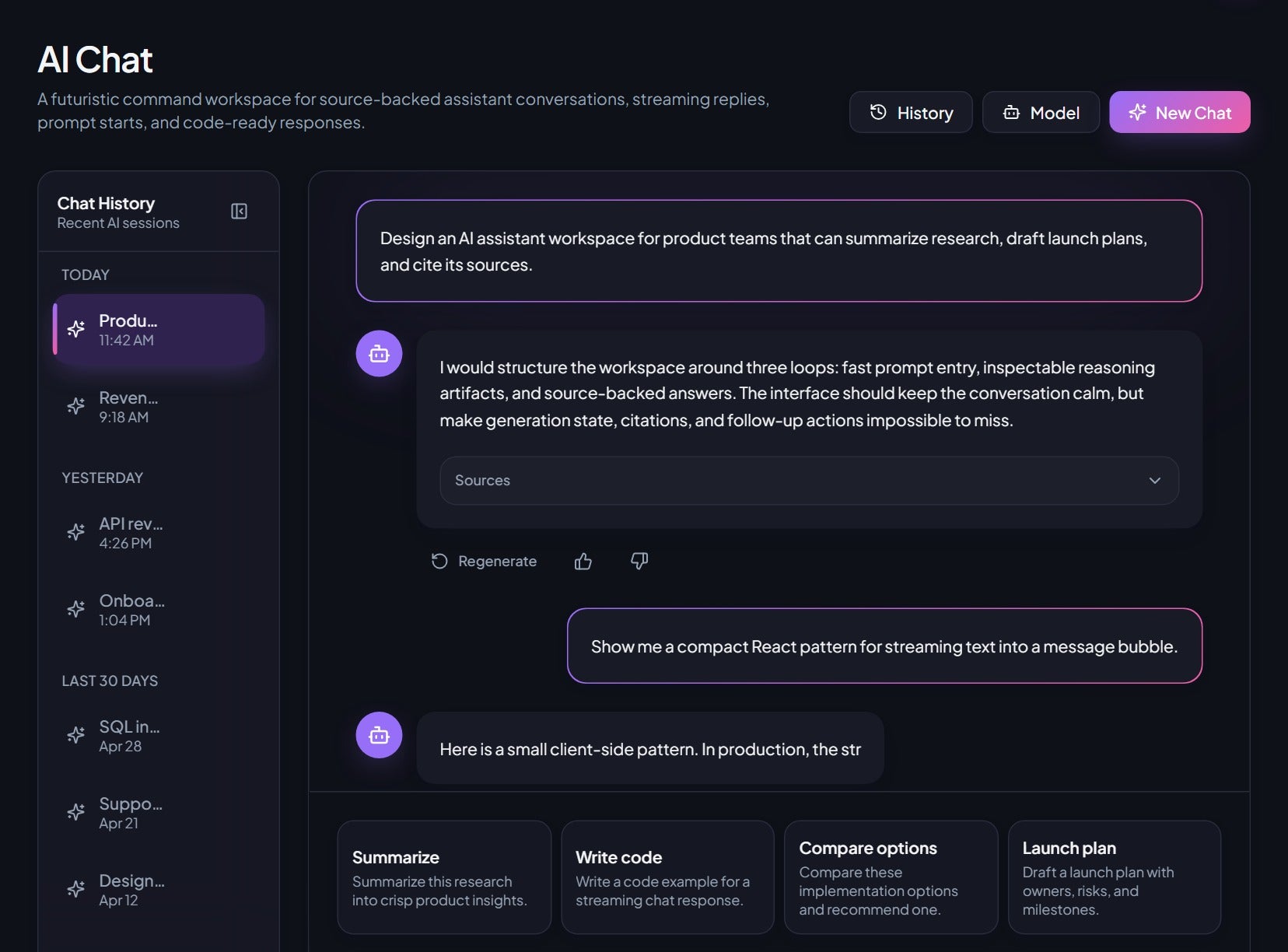Click the Chat History heading

[x=106, y=203]
